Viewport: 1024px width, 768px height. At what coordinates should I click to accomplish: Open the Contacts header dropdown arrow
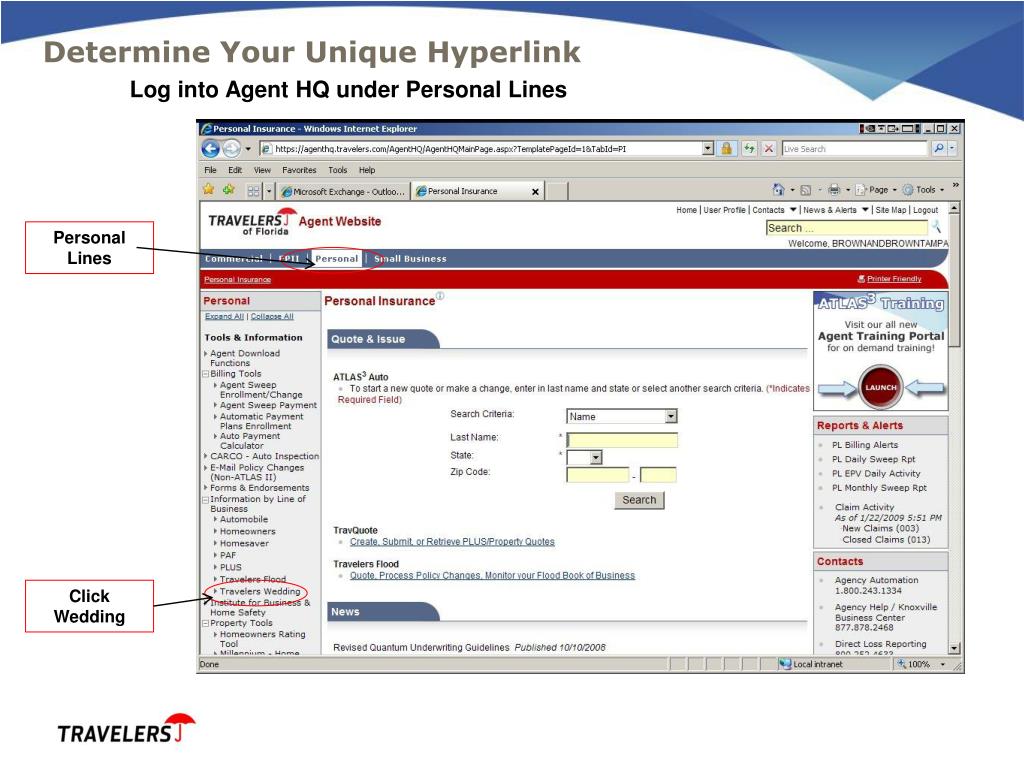[793, 210]
